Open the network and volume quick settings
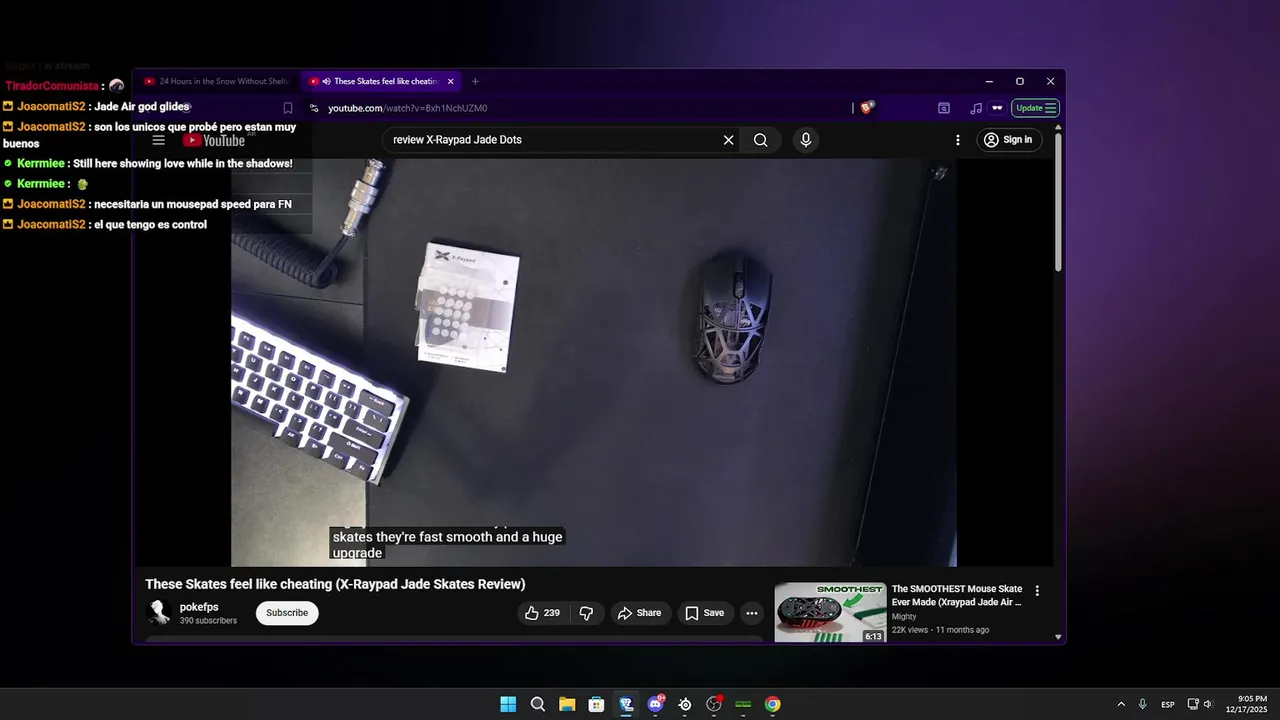Viewport: 1280px width, 720px height. point(1200,704)
